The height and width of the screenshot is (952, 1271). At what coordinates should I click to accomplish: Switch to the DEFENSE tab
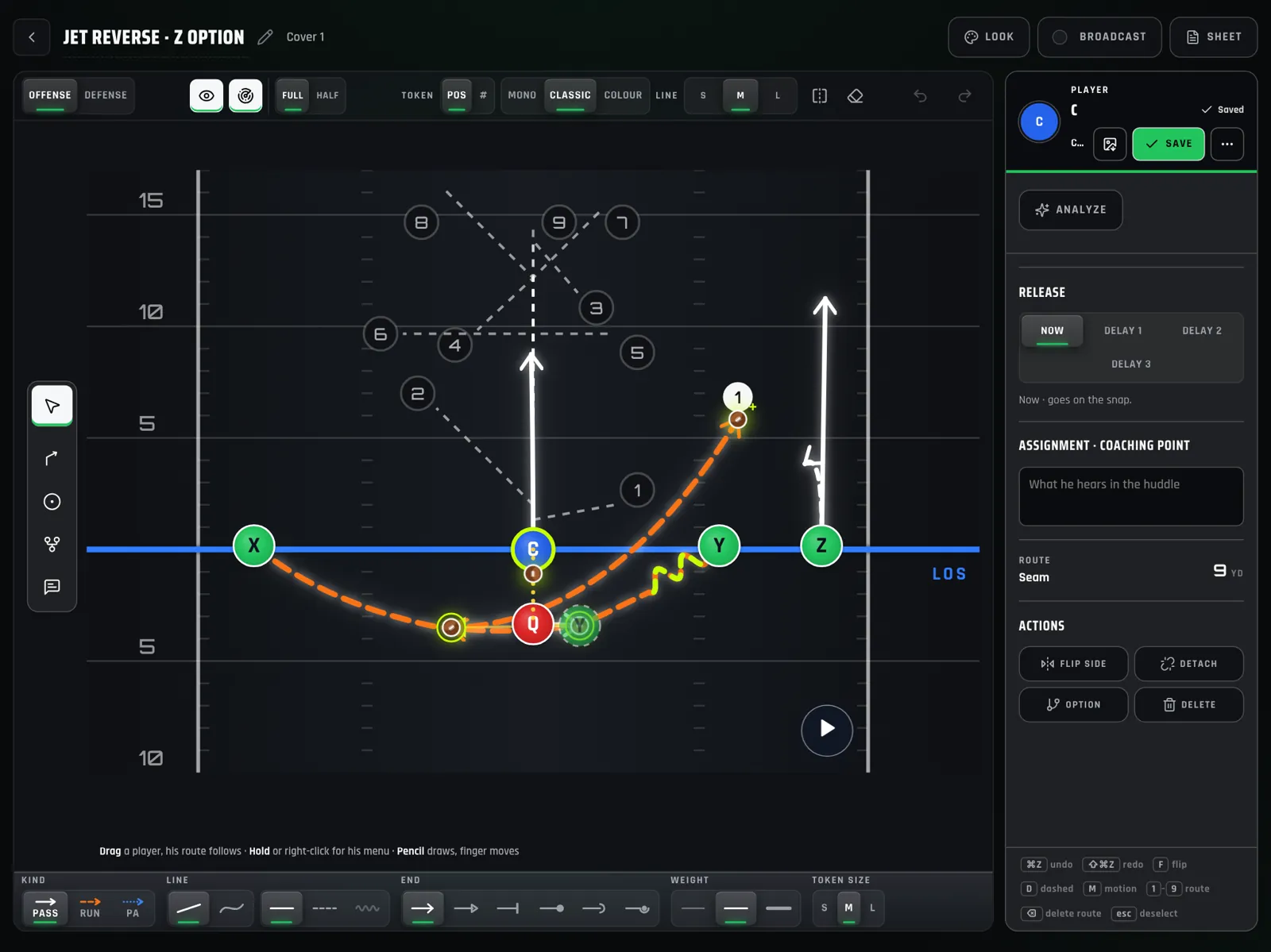[x=106, y=95]
